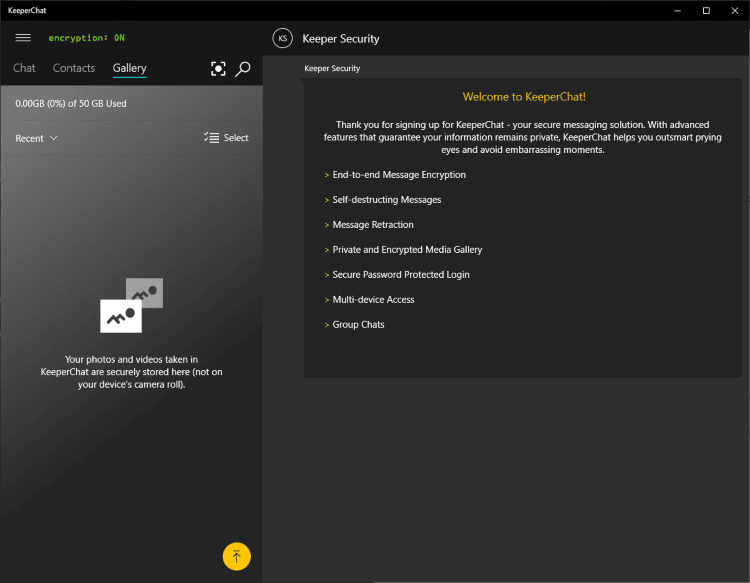Click the 0.00GB of 50 GB Used text

(x=71, y=103)
